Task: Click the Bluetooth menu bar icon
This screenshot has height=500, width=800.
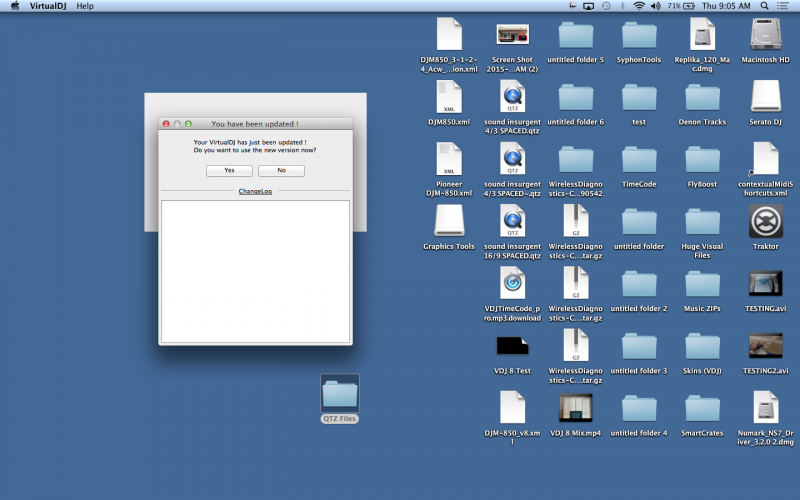Action: click(x=622, y=6)
